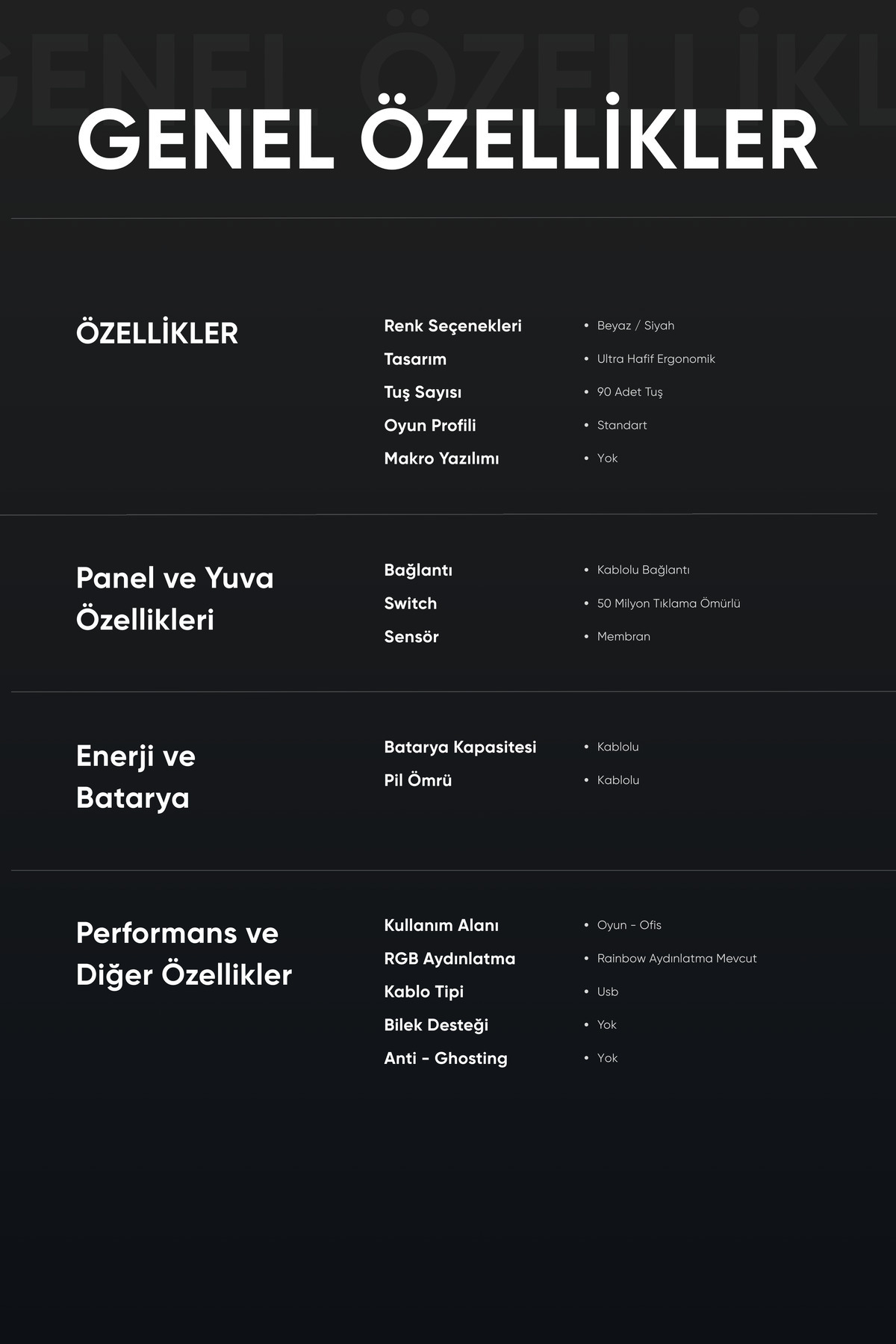The width and height of the screenshot is (896, 1344).
Task: Select the ÖZELLİKLER section title
Action: coord(157,332)
